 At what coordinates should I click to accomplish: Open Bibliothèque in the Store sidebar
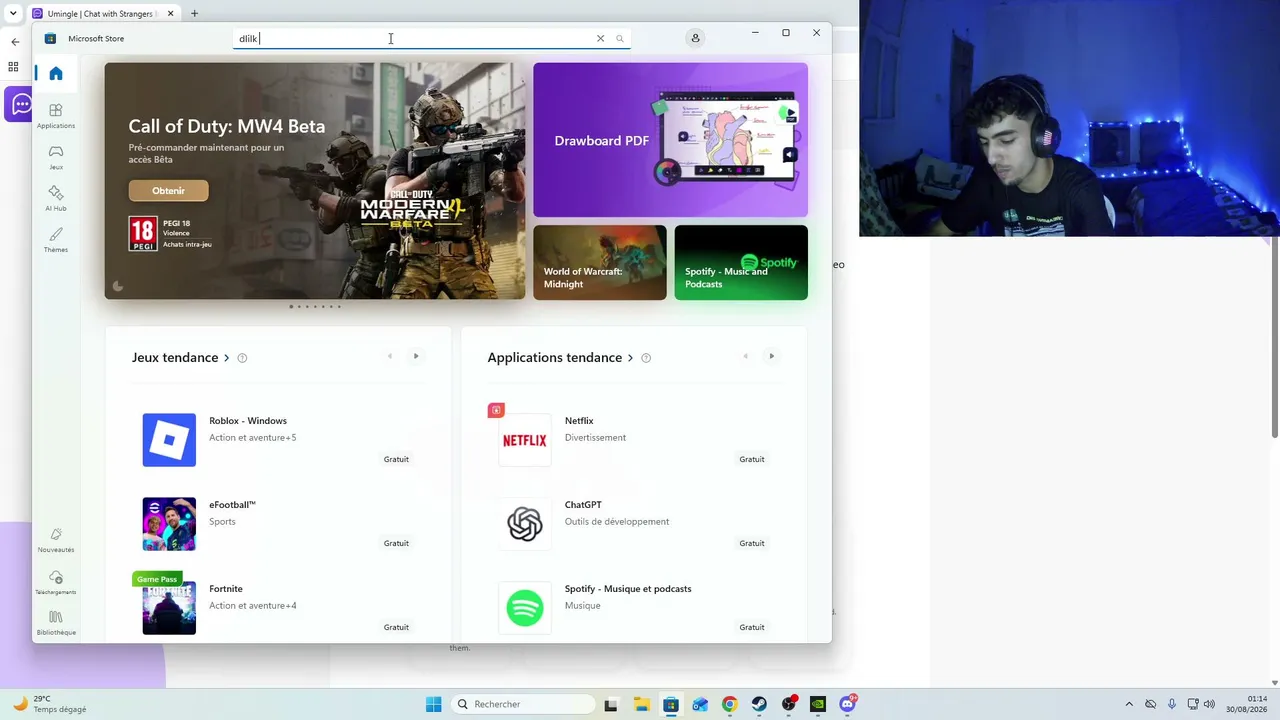(x=56, y=623)
